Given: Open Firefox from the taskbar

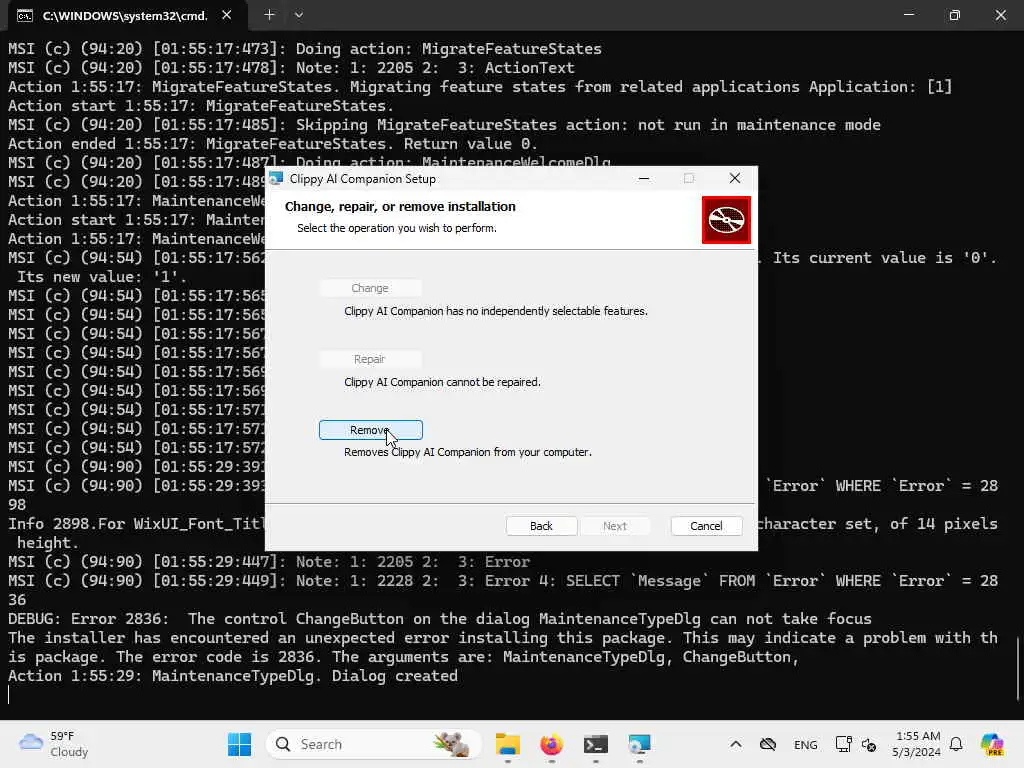Looking at the screenshot, I should tap(552, 744).
